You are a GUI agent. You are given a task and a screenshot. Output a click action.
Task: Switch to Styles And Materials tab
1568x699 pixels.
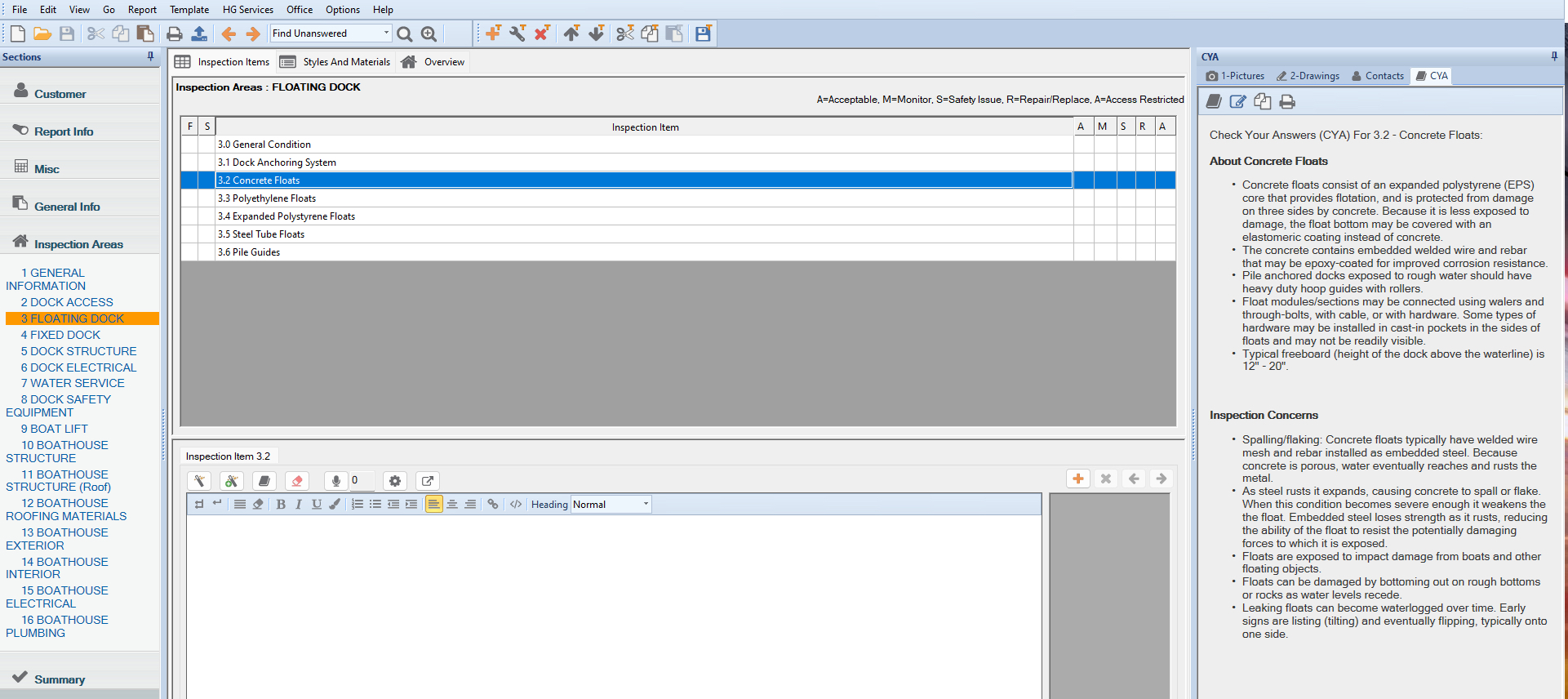click(x=335, y=62)
